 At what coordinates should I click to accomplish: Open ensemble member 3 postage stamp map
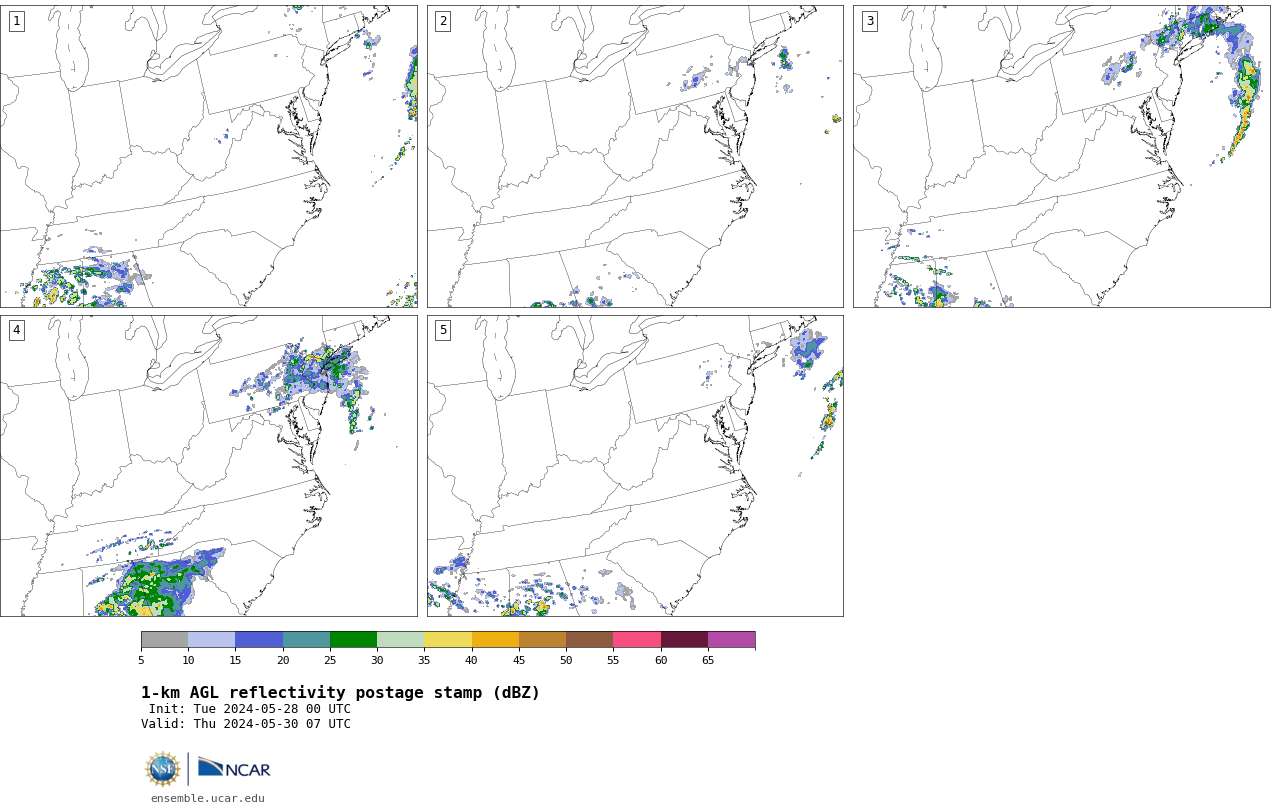coord(1061,156)
